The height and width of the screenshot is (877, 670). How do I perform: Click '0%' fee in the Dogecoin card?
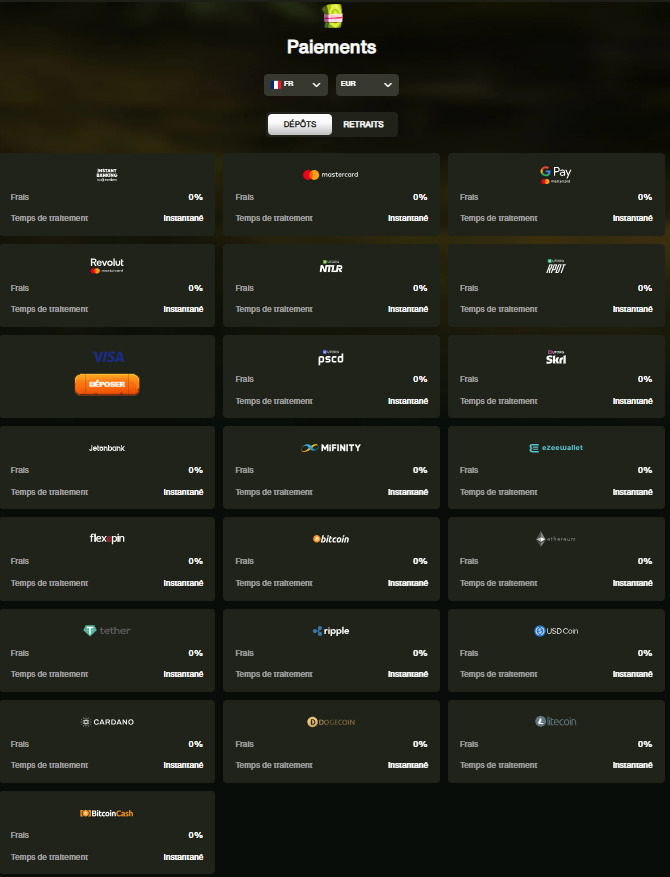[420, 744]
